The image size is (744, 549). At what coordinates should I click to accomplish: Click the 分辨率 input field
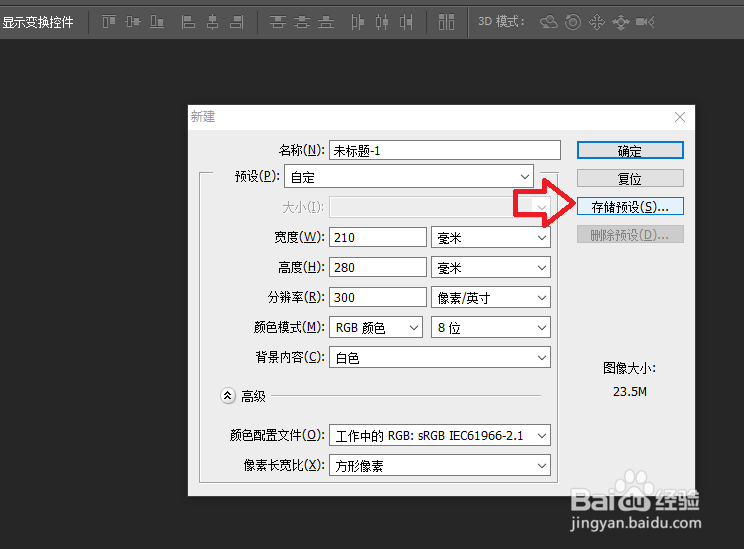tap(378, 297)
